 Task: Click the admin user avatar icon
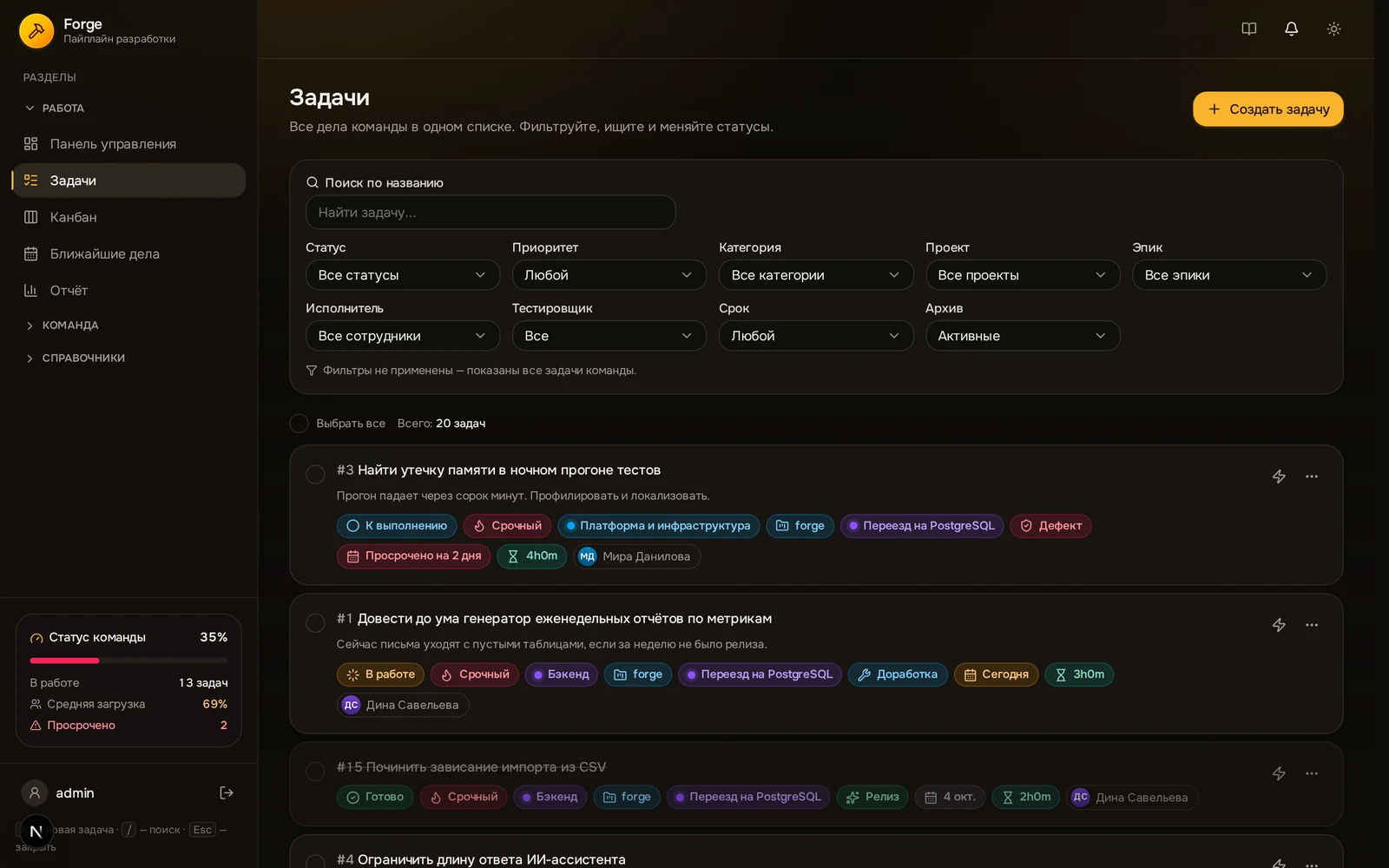pyautogui.click(x=35, y=792)
